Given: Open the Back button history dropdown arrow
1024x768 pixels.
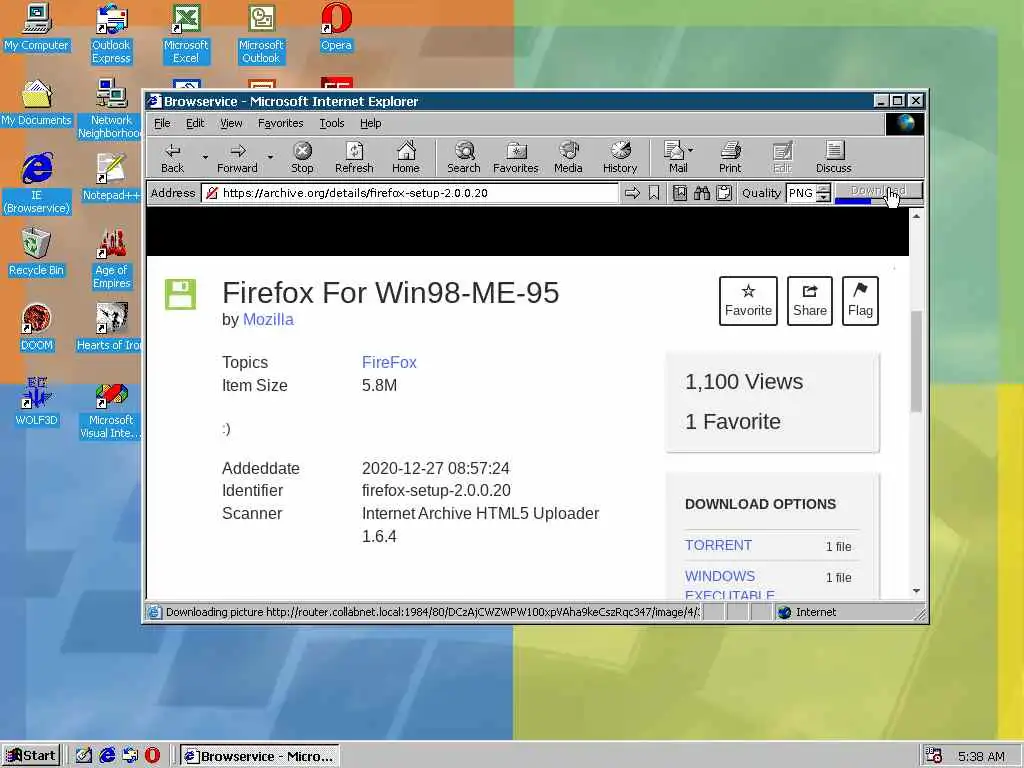Looking at the screenshot, I should coord(205,157).
